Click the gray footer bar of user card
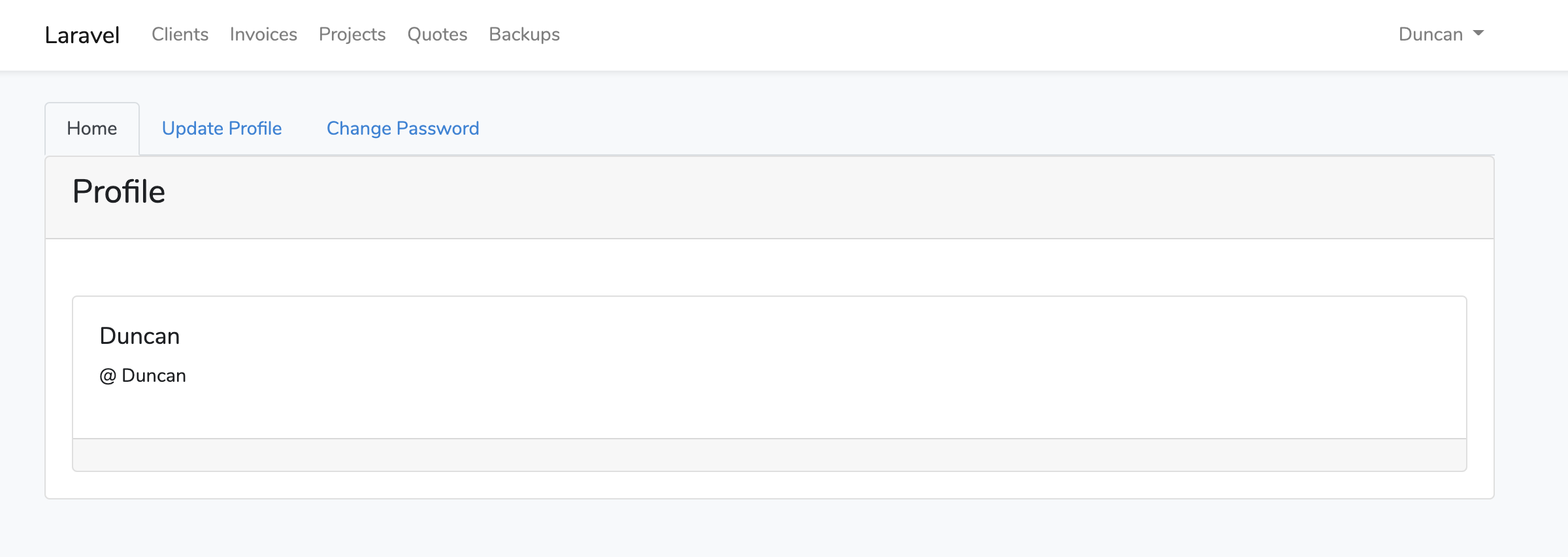This screenshot has width=1568, height=557. pos(769,455)
